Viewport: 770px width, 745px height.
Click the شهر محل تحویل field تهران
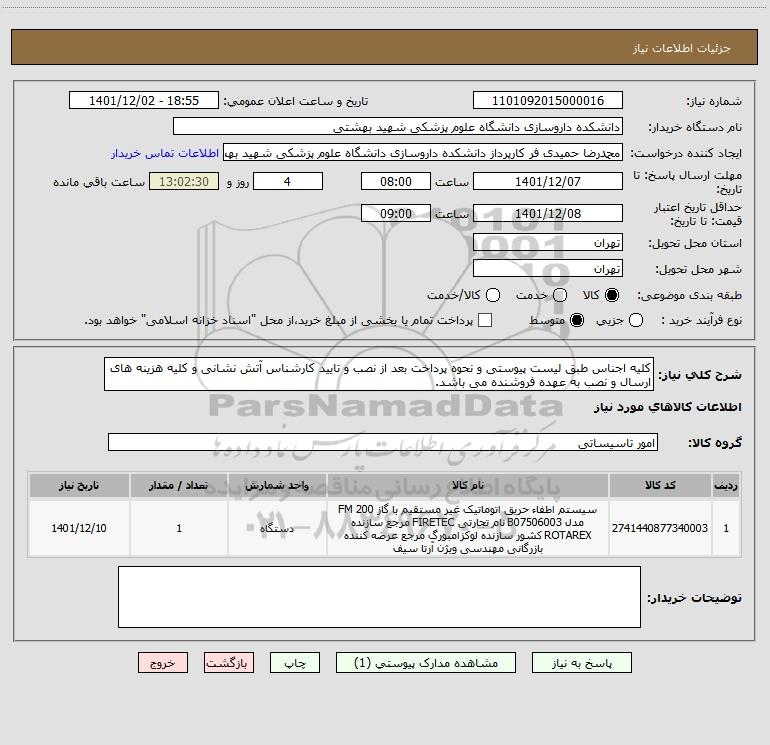(x=548, y=269)
